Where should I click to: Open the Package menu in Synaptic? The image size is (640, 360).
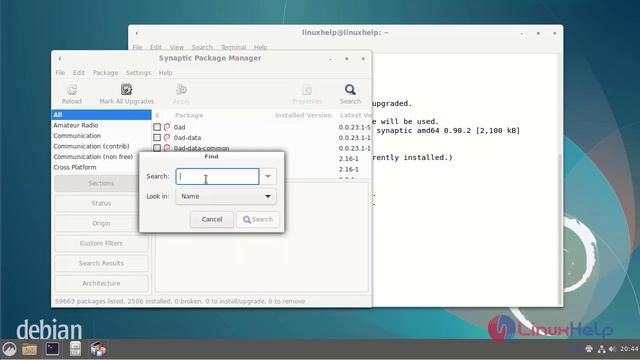coord(105,73)
